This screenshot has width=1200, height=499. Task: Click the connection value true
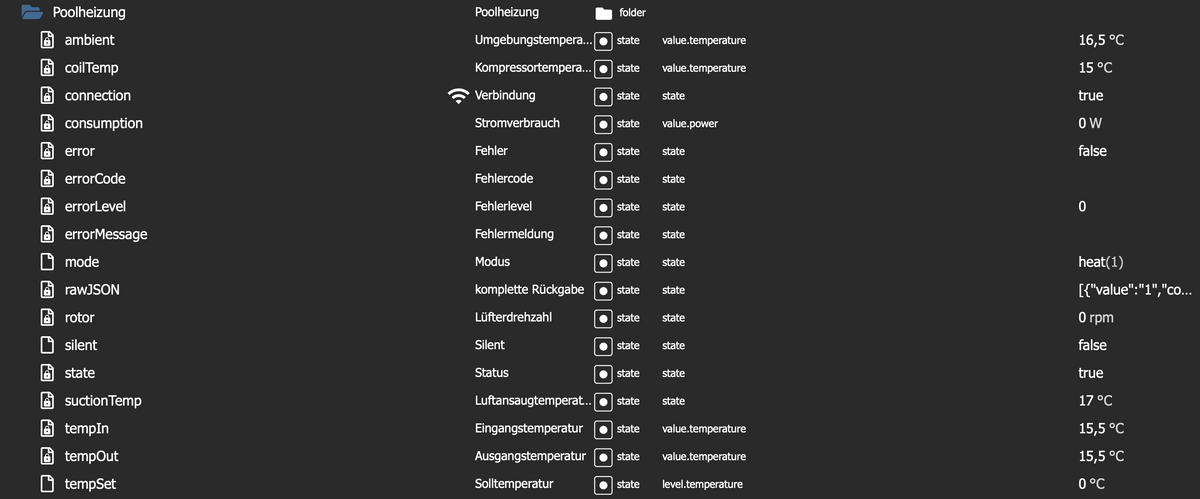click(x=1091, y=96)
